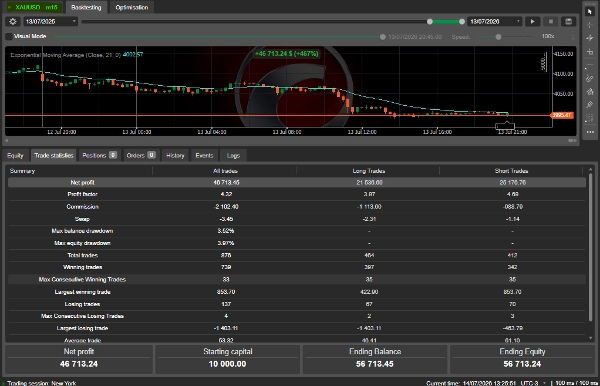Click the Starting capital value 10 000.00
This screenshot has height=386, width=600.
click(227, 364)
